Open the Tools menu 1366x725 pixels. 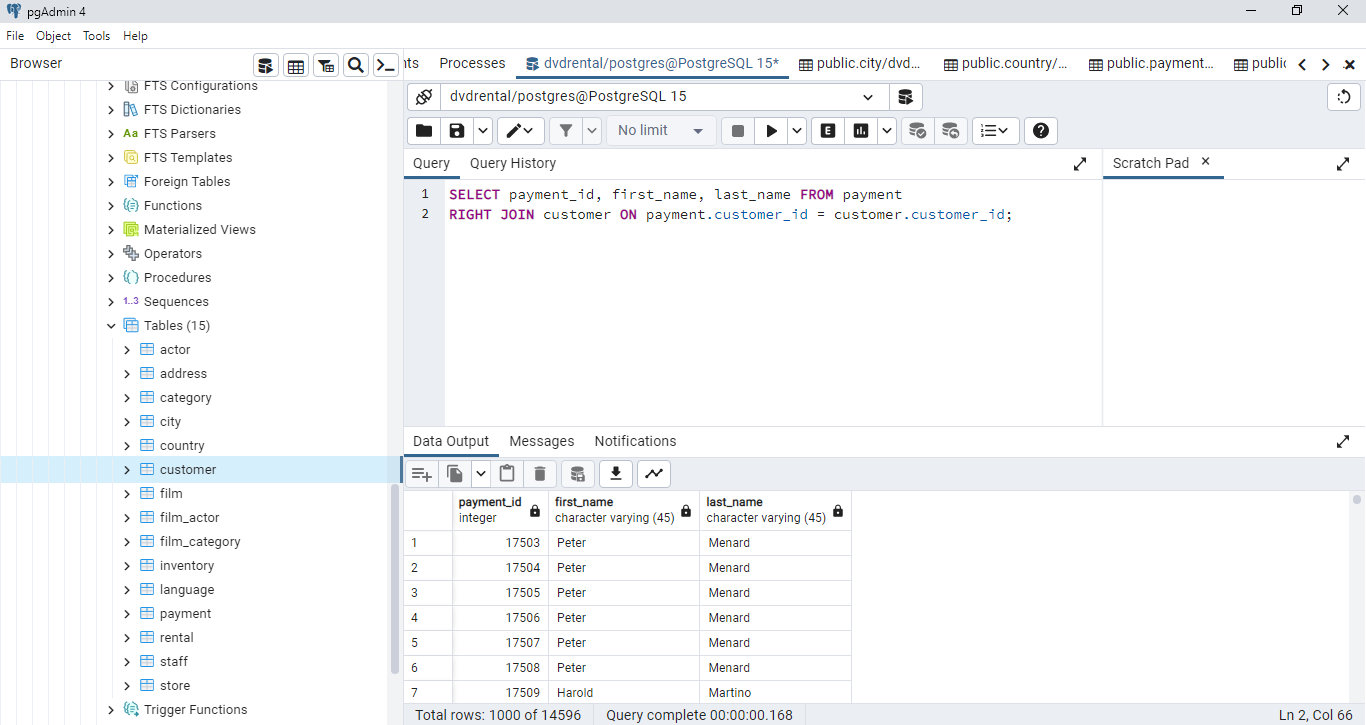pyautogui.click(x=97, y=36)
